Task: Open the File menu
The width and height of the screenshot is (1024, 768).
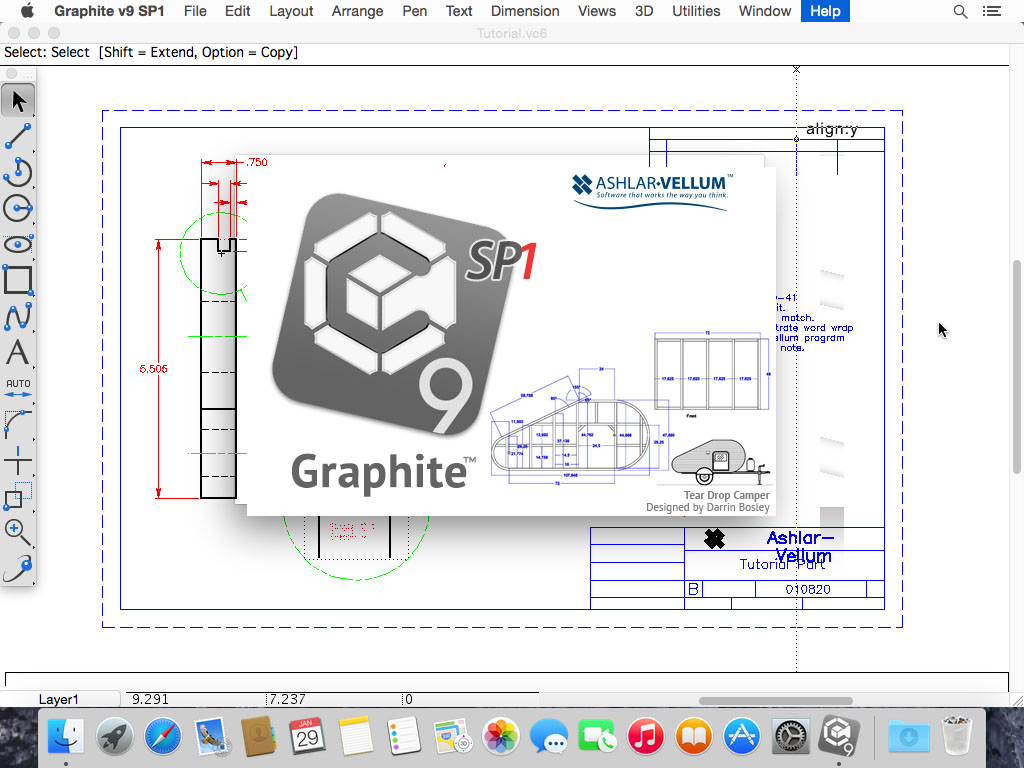Action: pyautogui.click(x=195, y=11)
